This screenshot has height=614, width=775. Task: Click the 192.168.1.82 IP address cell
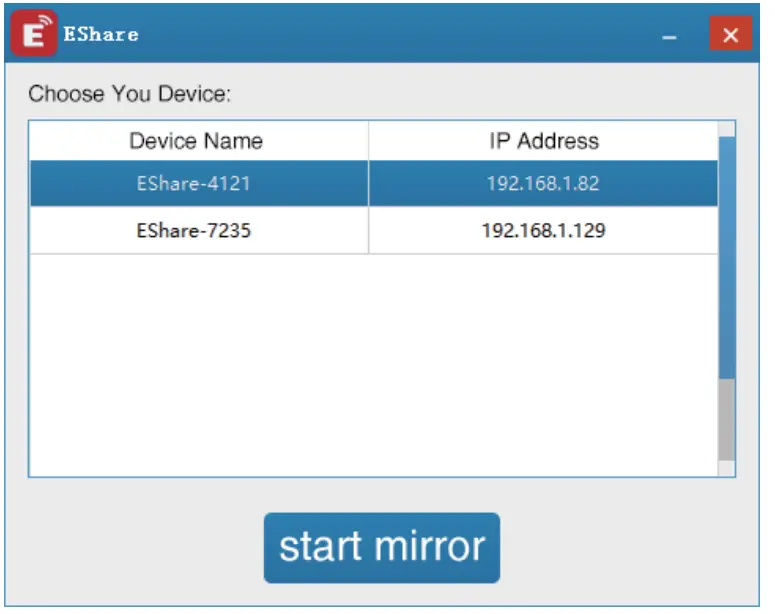[x=543, y=184]
